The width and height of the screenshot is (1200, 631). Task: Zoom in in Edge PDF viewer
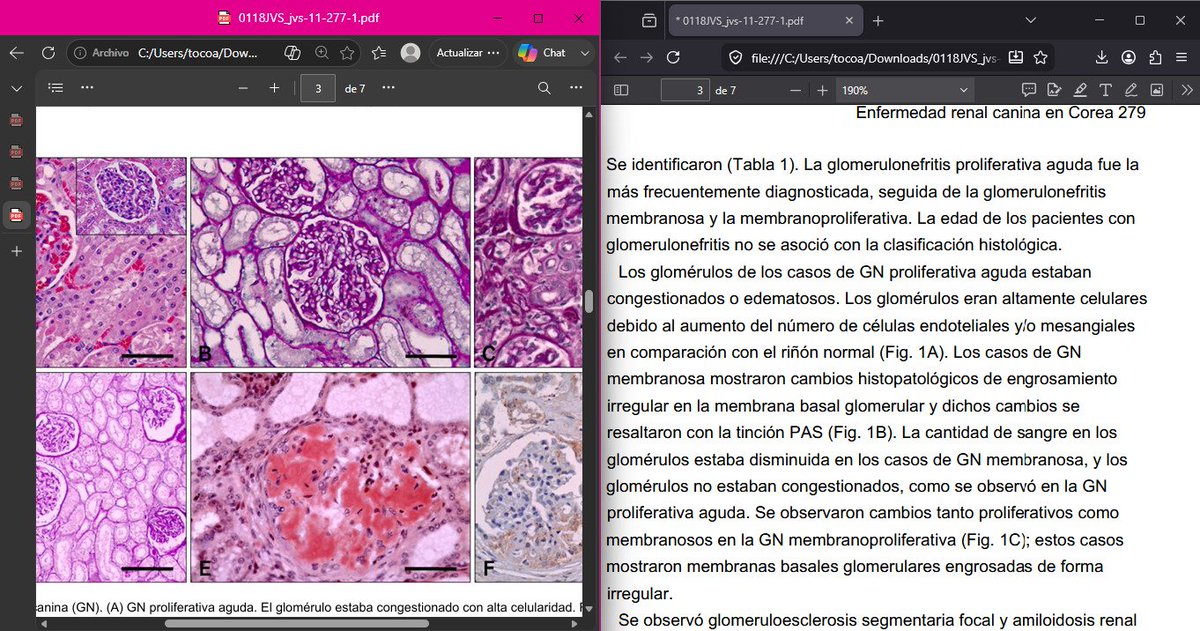pos(274,88)
